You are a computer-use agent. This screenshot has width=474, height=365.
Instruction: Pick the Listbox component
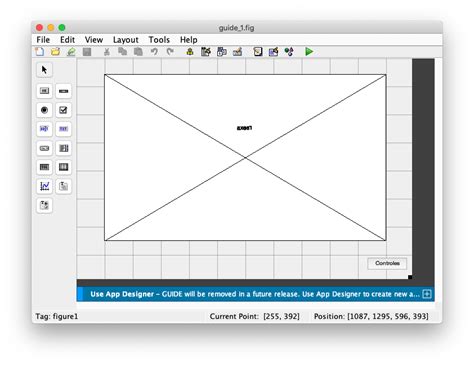(63, 148)
